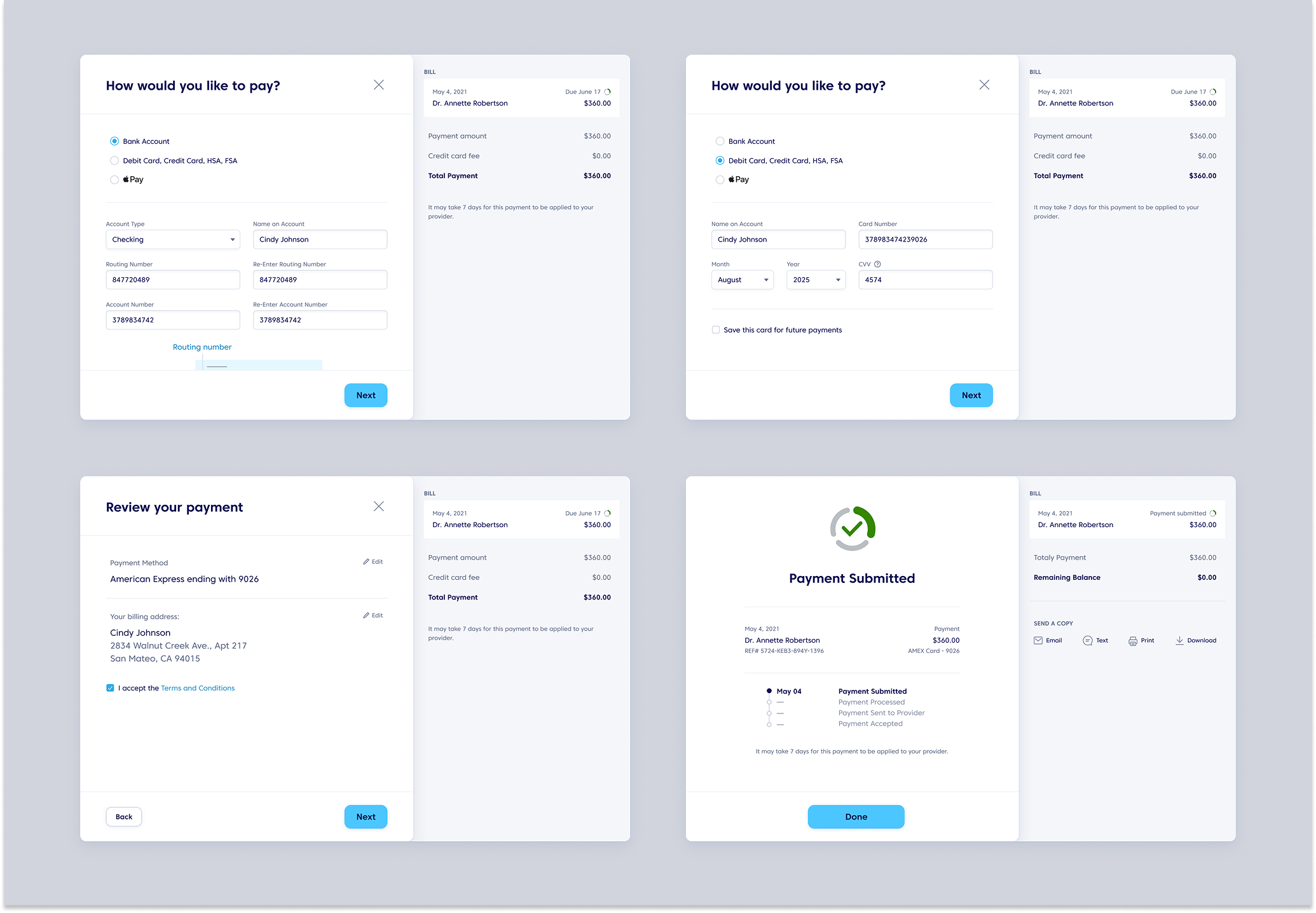Click the Email send-a-copy icon

(1038, 640)
